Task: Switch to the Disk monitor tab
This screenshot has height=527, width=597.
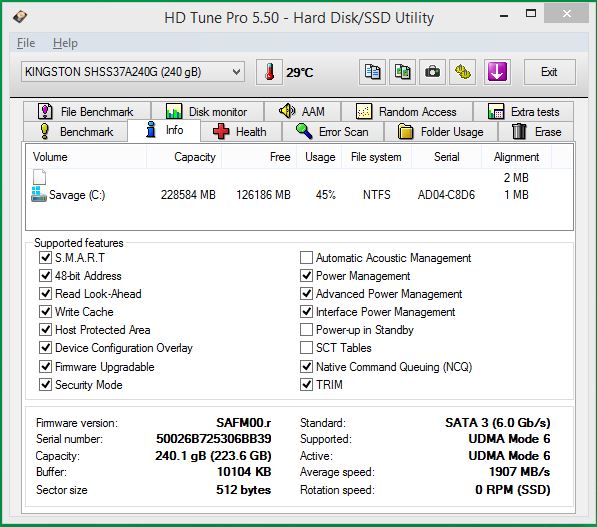Action: click(x=207, y=112)
